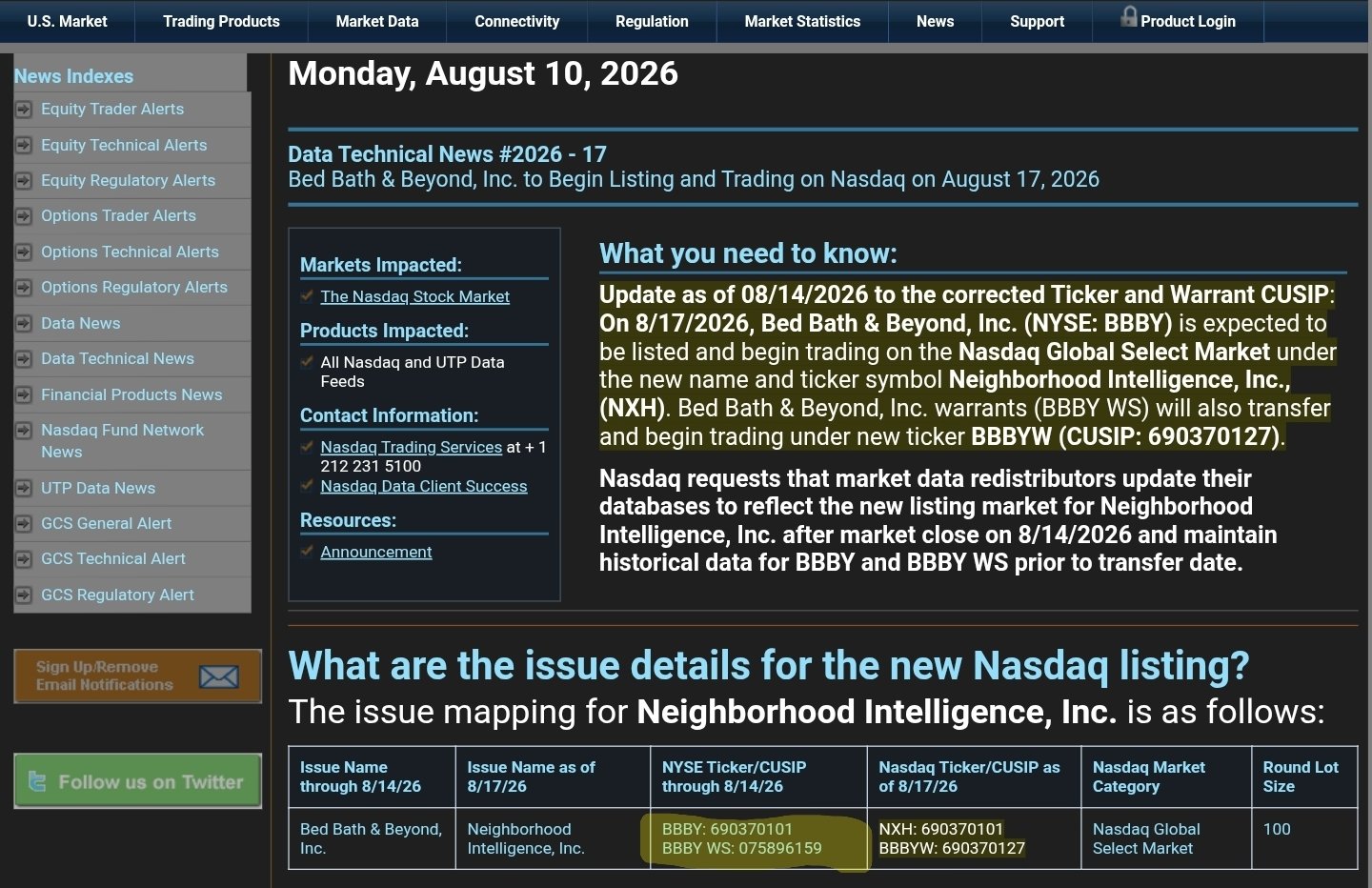Viewport: 1372px width, 888px height.
Task: Open Nasdaq Data Client Success link
Action: 423,486
